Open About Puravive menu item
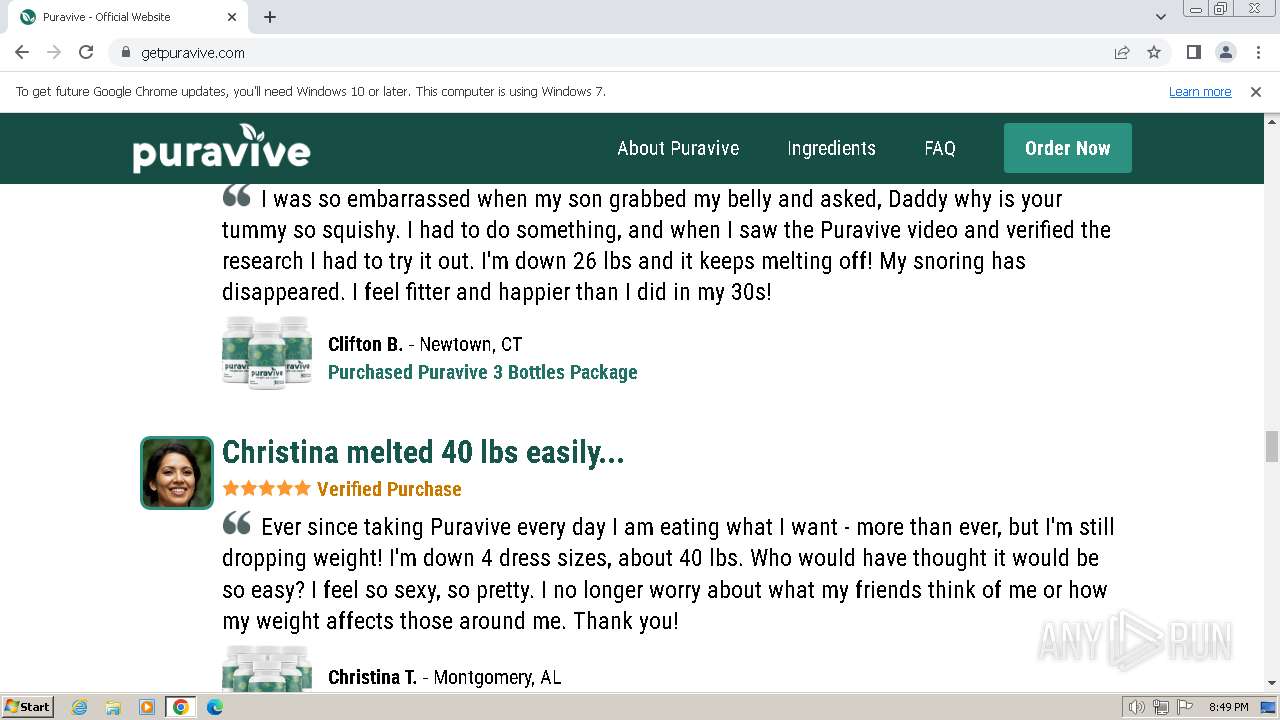Viewport: 1280px width, 720px height. [x=678, y=148]
